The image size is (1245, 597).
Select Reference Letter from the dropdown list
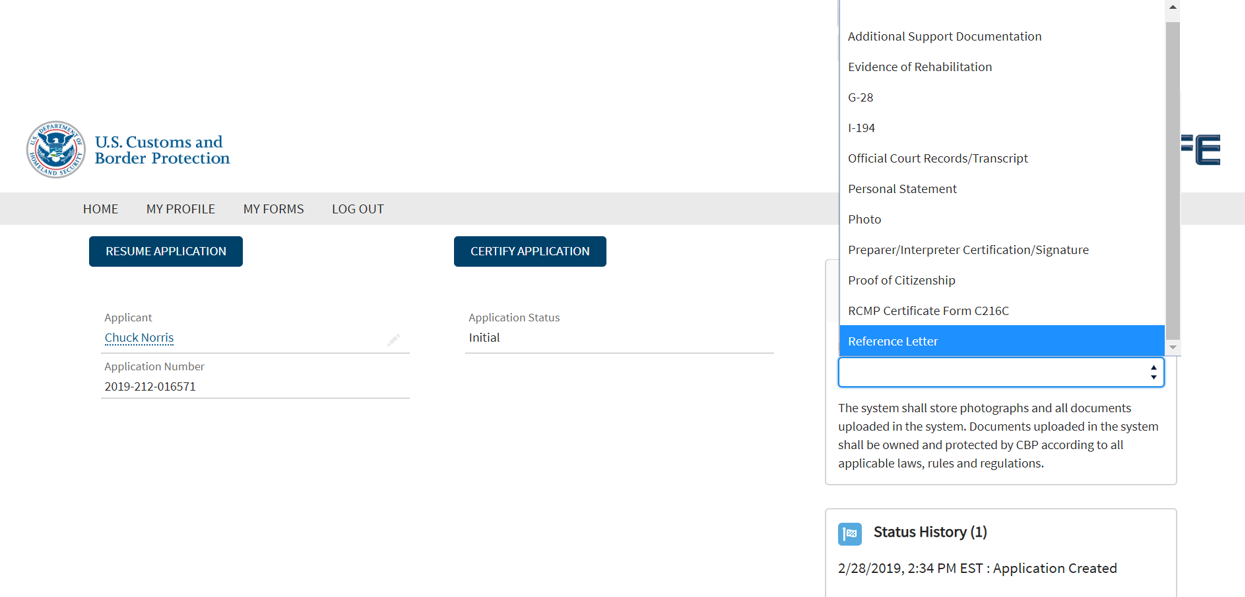point(893,341)
